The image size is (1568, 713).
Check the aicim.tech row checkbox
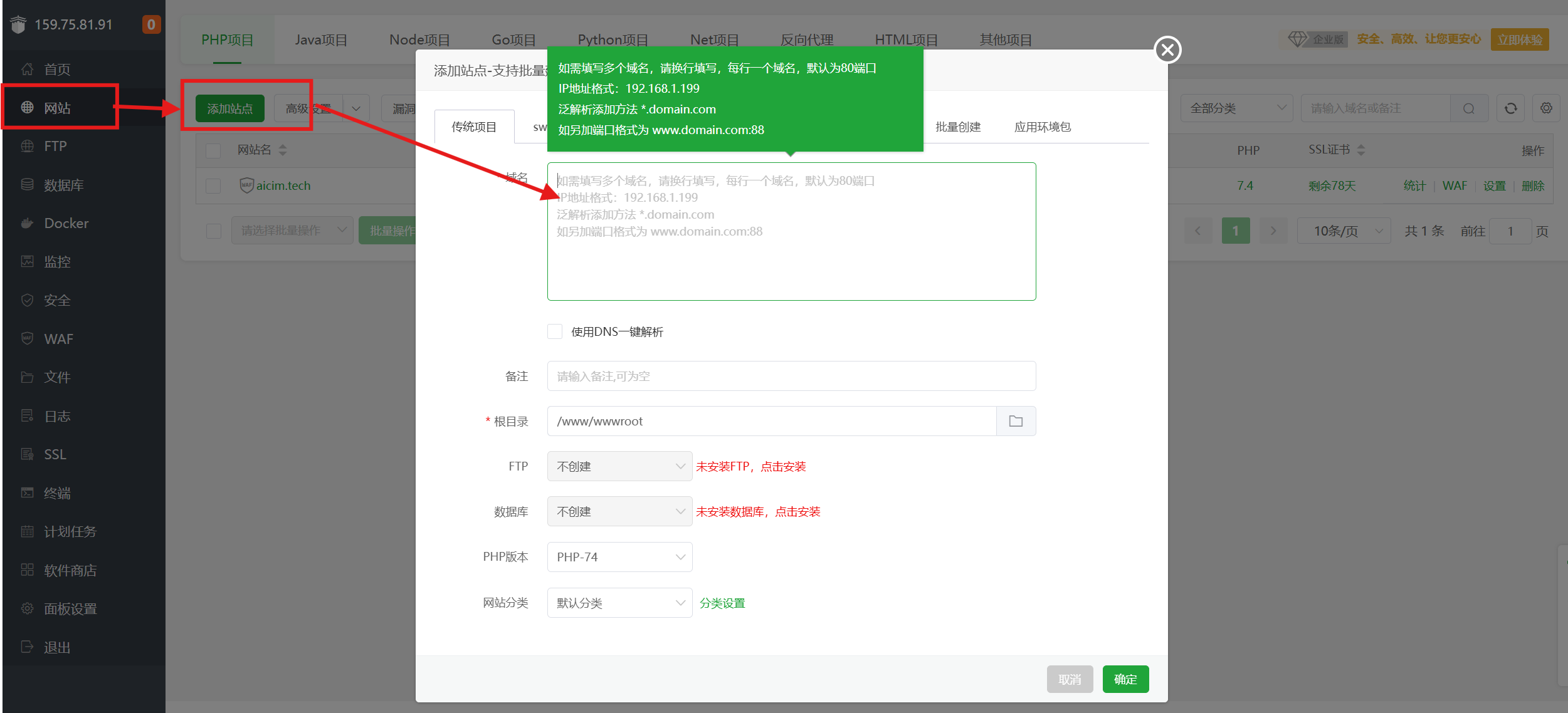click(x=213, y=186)
